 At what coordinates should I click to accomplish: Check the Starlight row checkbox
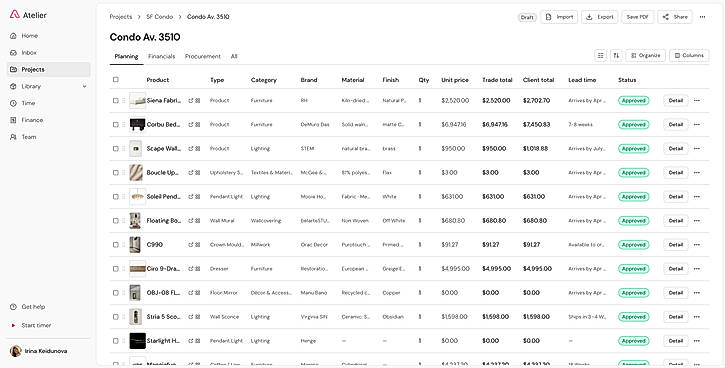click(116, 341)
